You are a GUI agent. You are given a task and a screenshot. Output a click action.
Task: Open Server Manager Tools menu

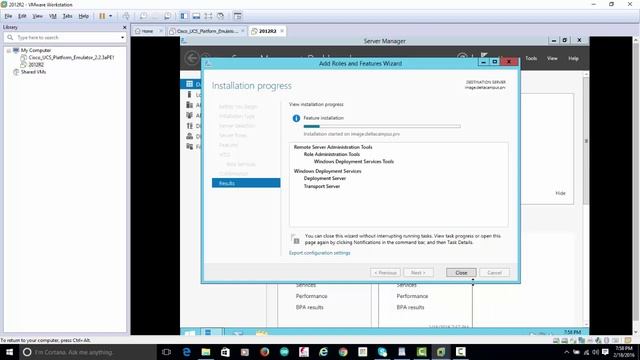531,58
